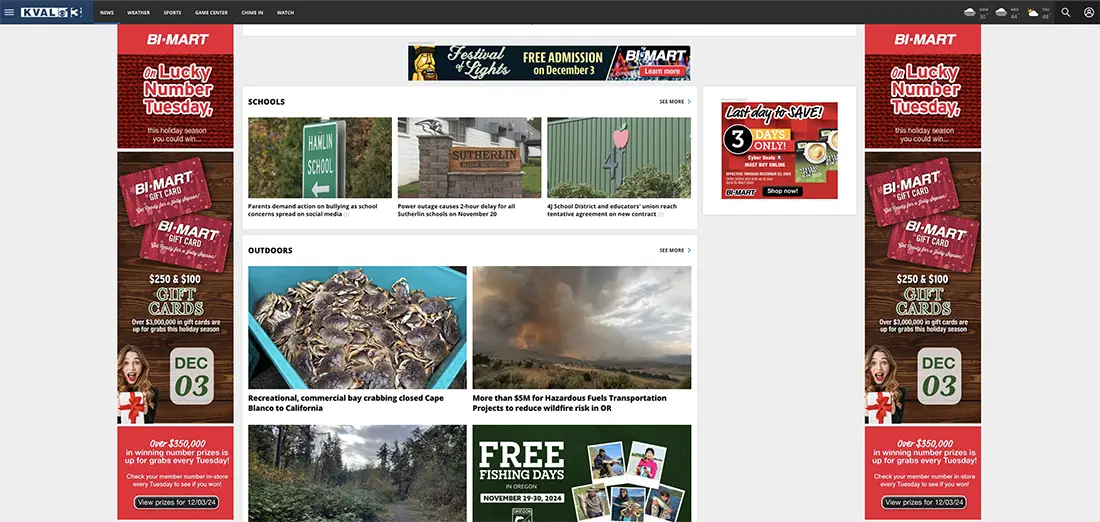This screenshot has width=1100, height=522.
Task: Open the Weather menu item
Action: [138, 13]
